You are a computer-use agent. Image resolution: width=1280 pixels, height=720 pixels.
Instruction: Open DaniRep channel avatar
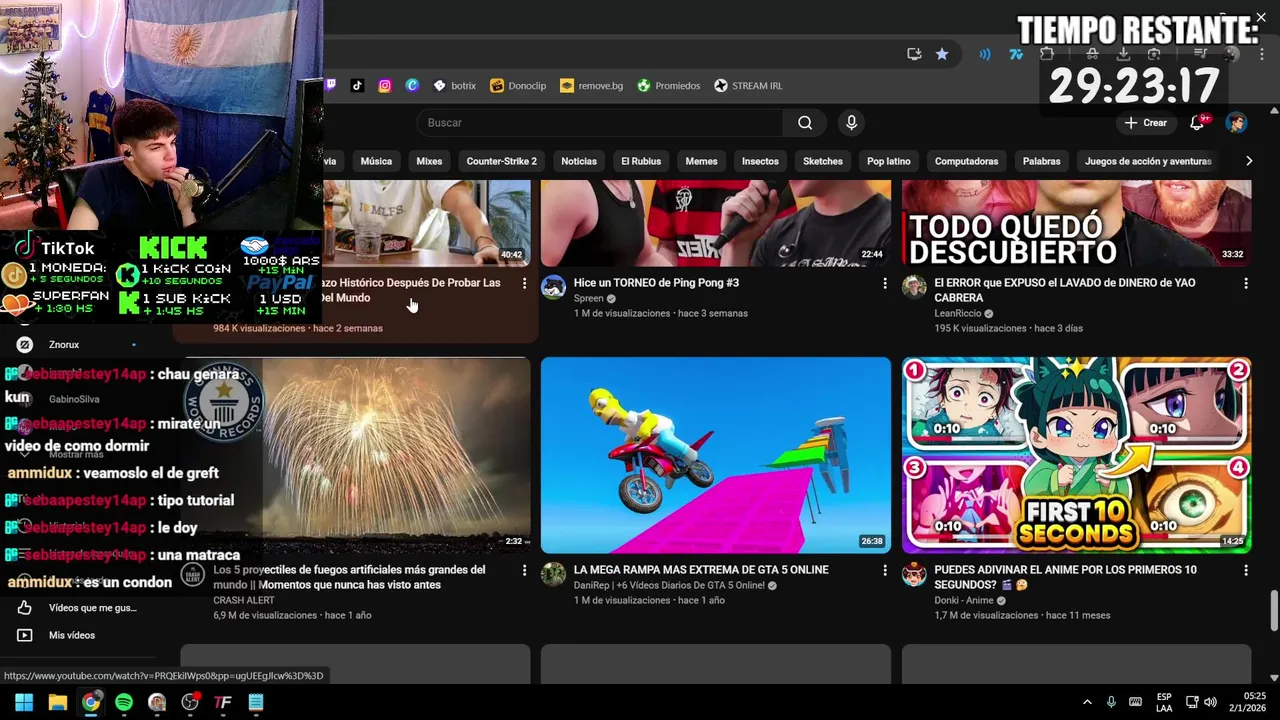[553, 574]
